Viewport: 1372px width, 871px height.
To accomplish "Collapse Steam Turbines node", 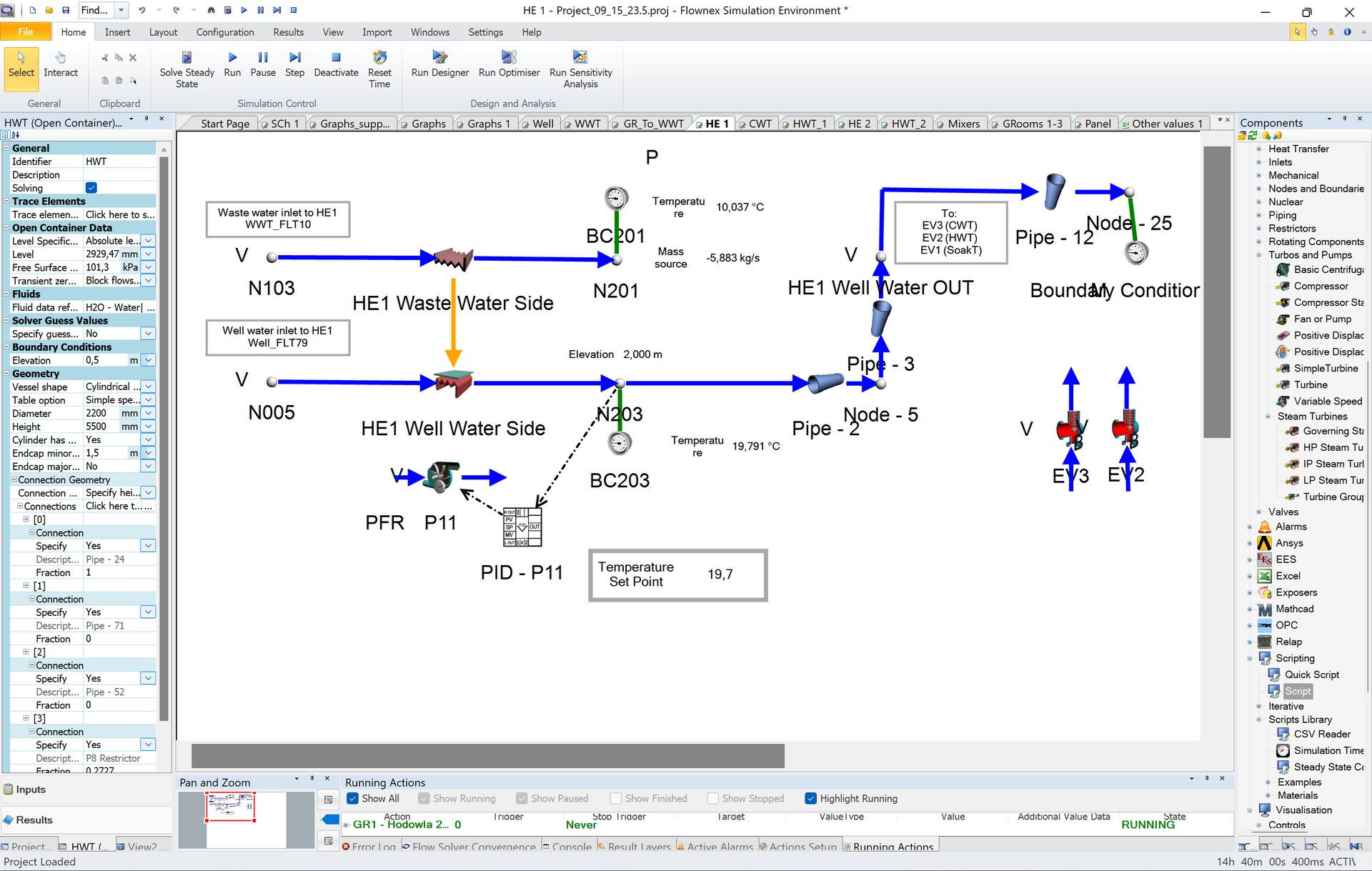I will (x=1268, y=416).
